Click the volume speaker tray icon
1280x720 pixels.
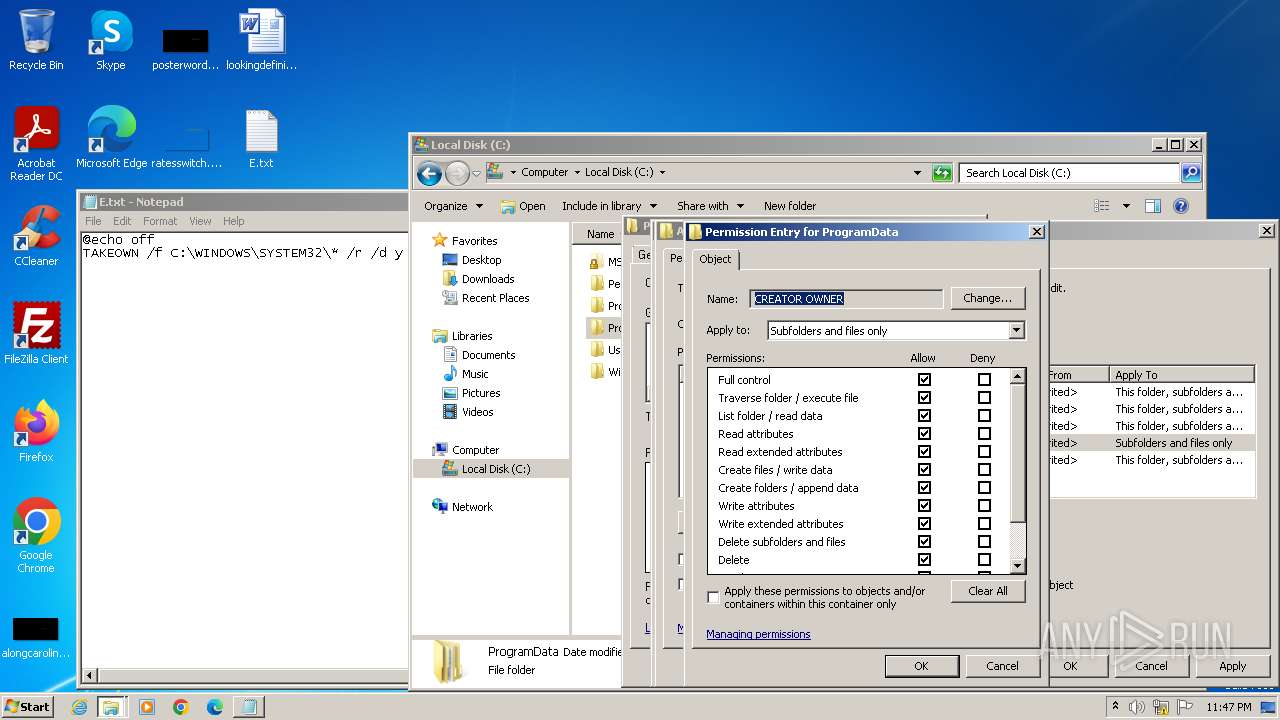coord(1136,707)
